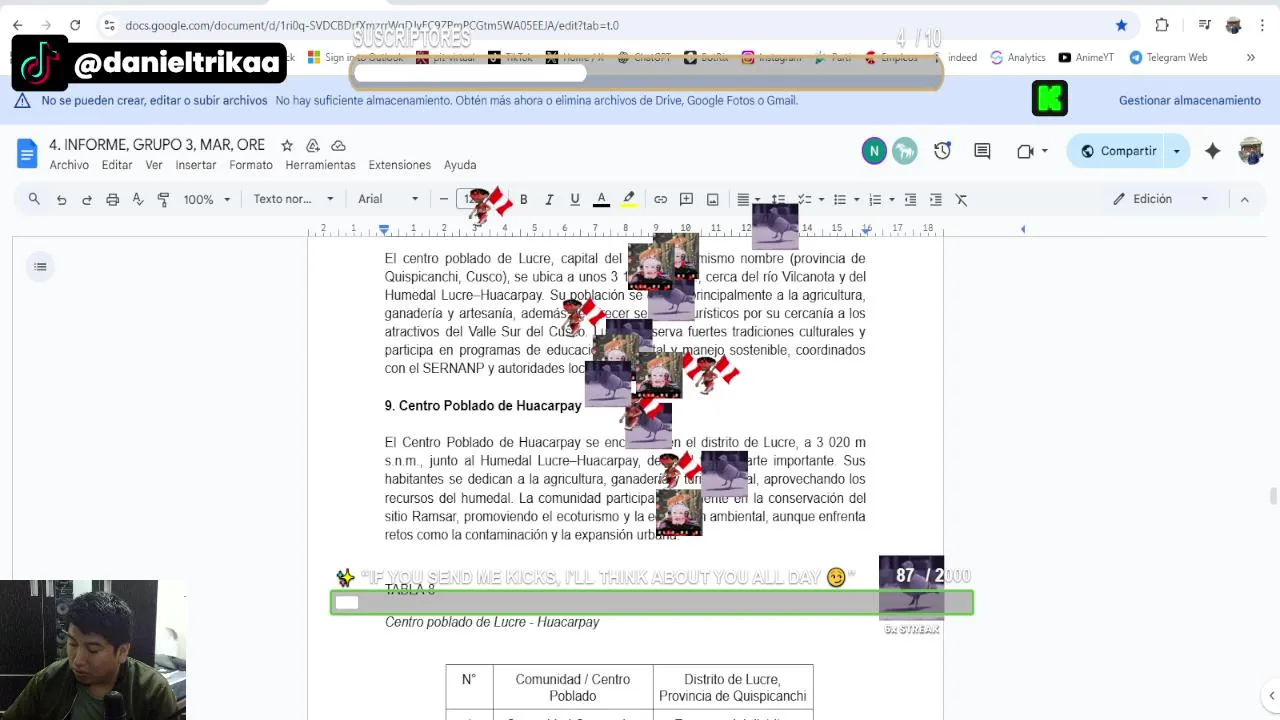The width and height of the screenshot is (1280, 720).
Task: Collapse the toolbar menus with chevron
Action: [1244, 199]
